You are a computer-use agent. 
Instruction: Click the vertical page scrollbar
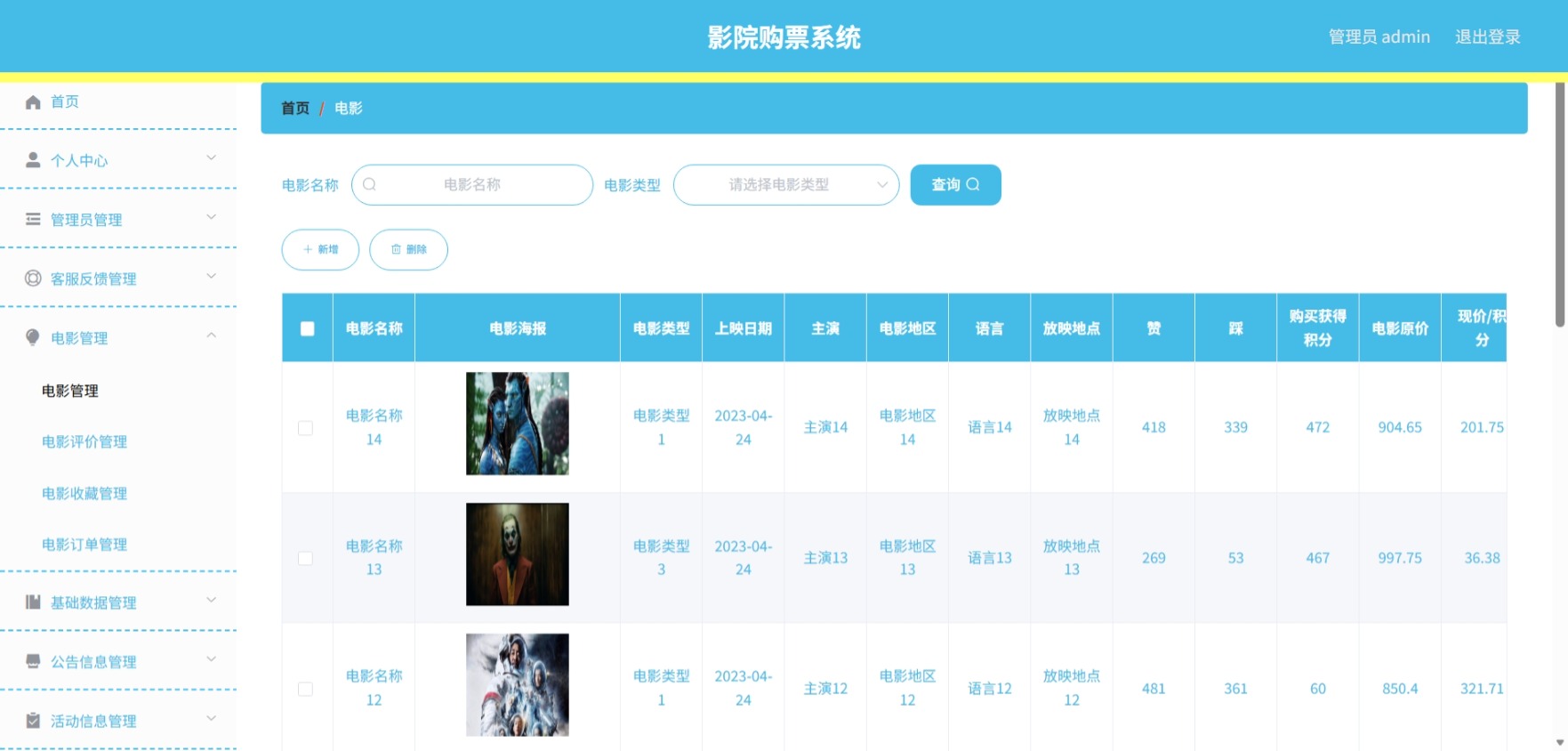[1560, 205]
